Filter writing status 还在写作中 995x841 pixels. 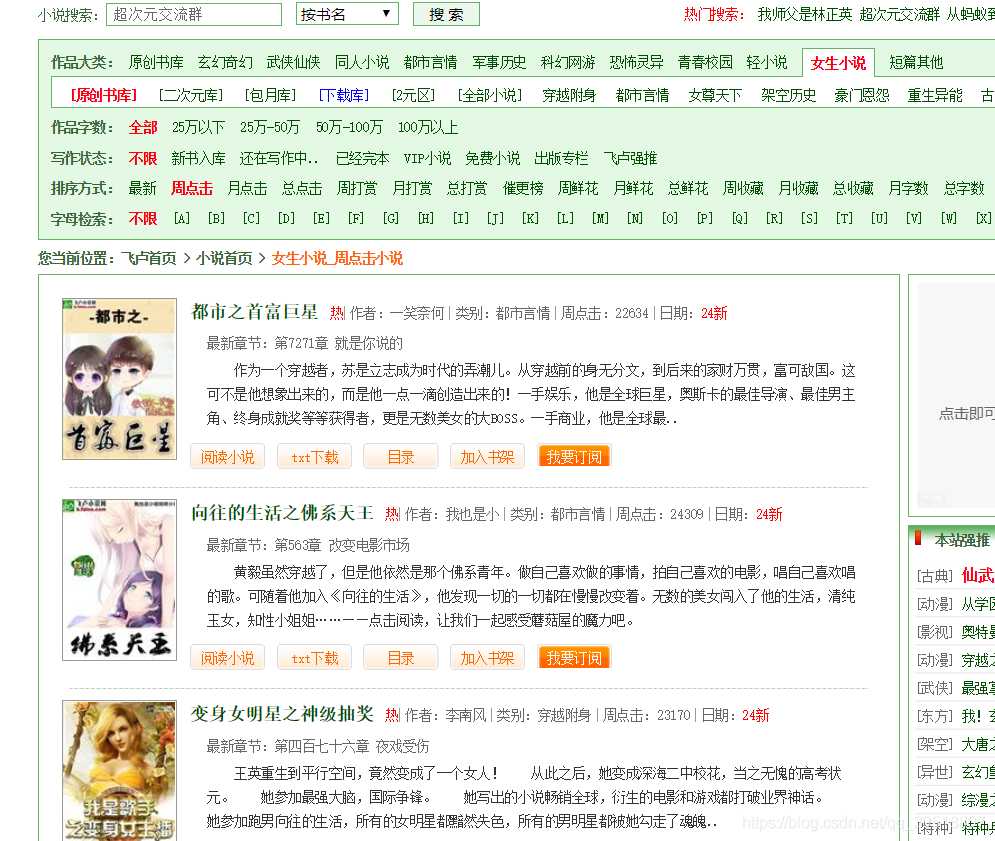tap(279, 158)
